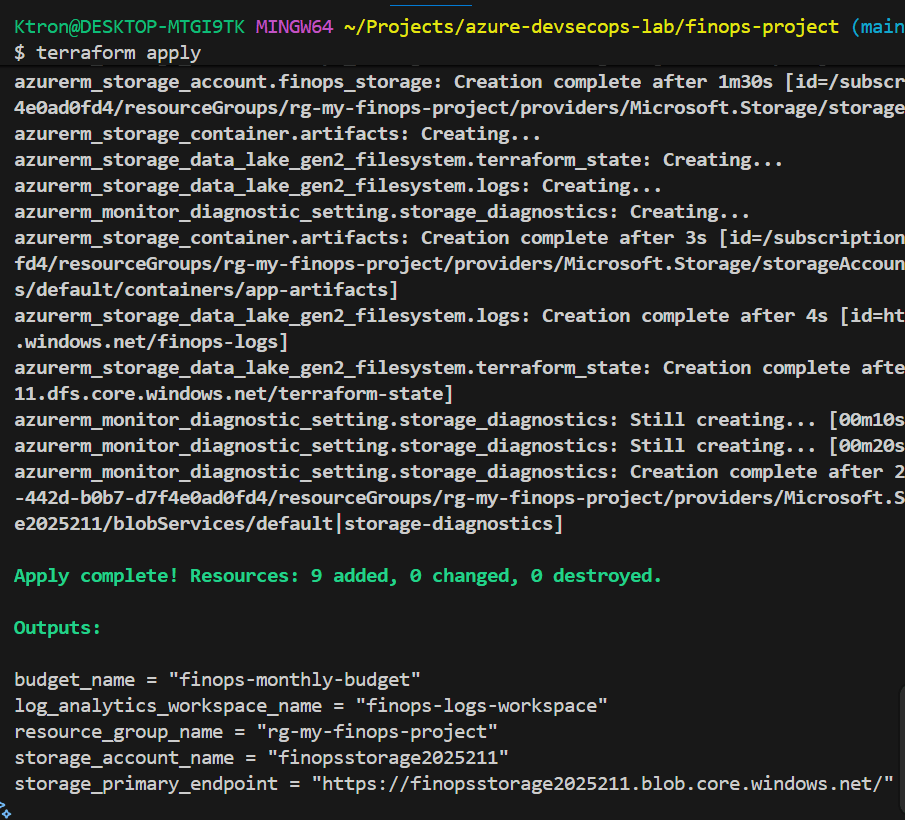Select the budget_name output value

coord(295,680)
